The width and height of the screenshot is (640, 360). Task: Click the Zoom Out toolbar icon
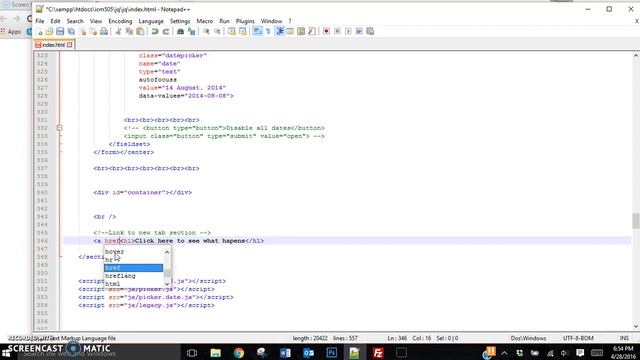217,31
